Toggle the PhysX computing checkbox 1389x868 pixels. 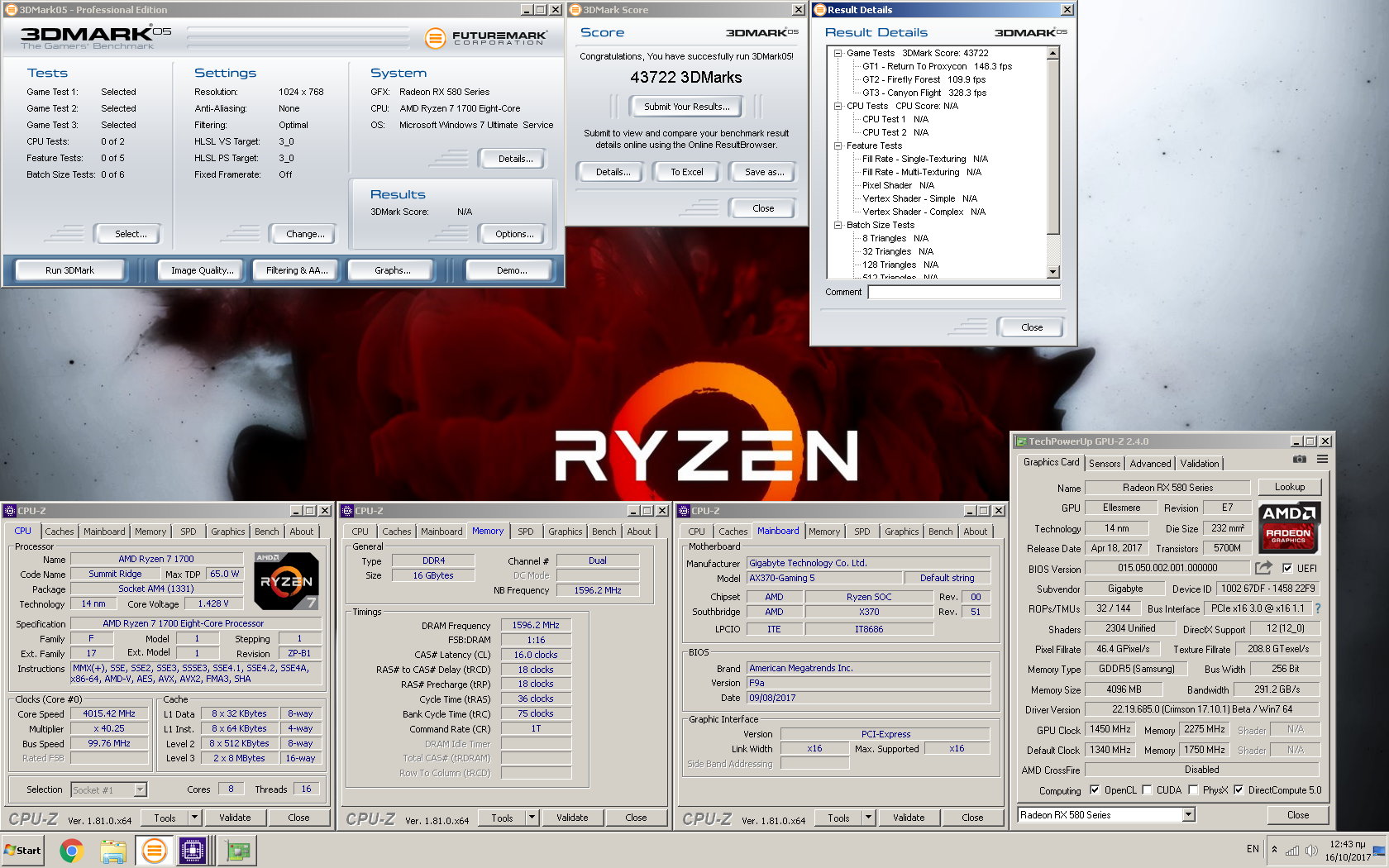(1193, 790)
